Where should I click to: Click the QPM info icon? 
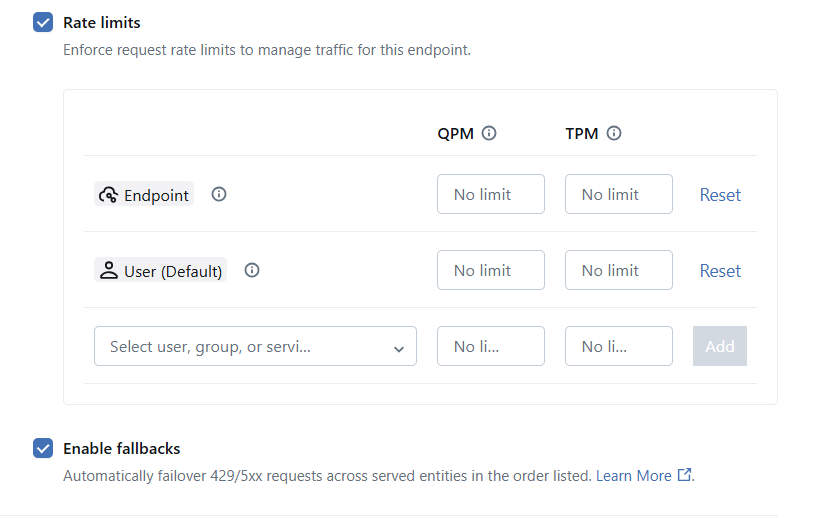[x=489, y=134]
